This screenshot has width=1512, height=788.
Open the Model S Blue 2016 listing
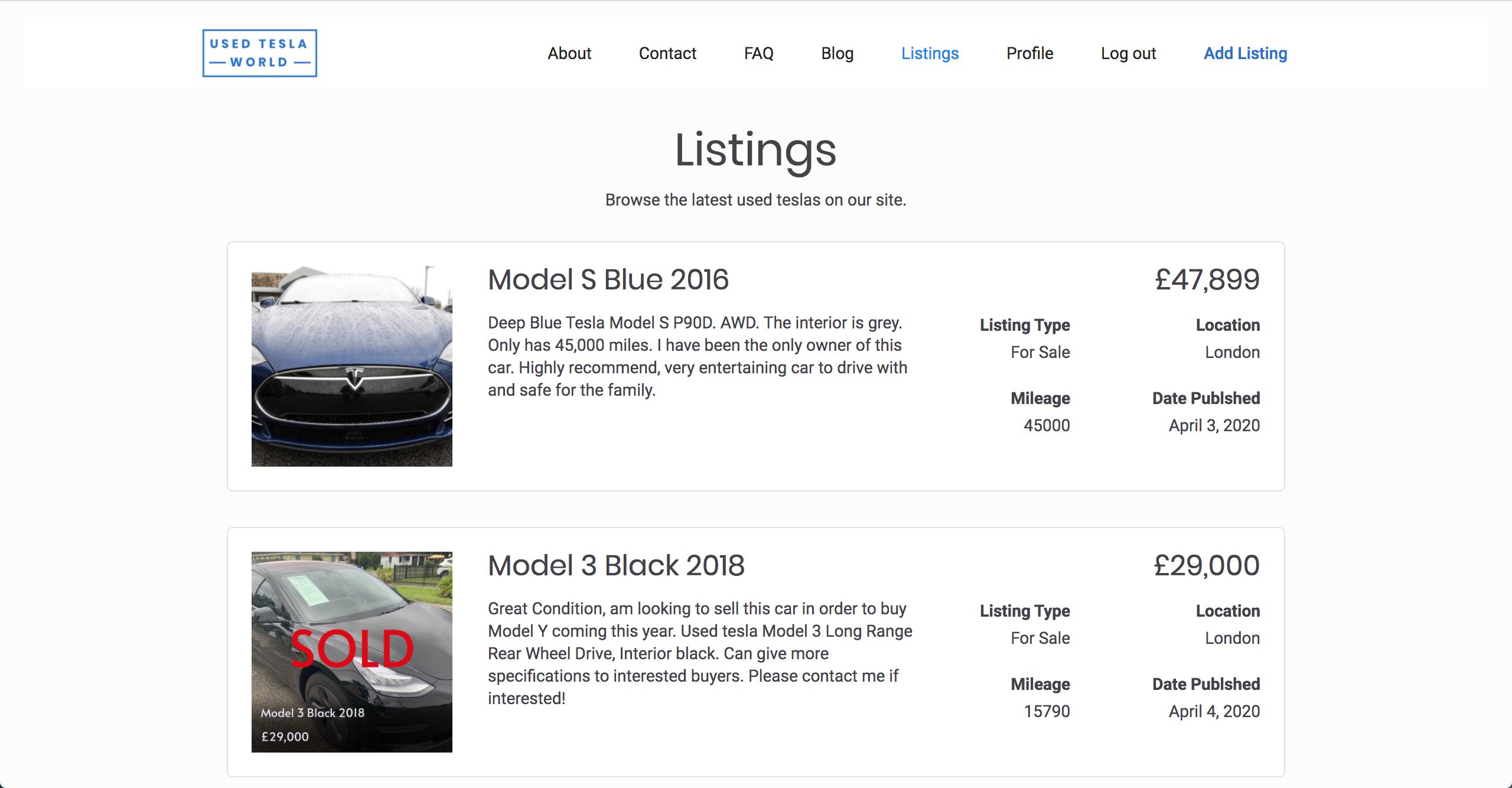608,279
